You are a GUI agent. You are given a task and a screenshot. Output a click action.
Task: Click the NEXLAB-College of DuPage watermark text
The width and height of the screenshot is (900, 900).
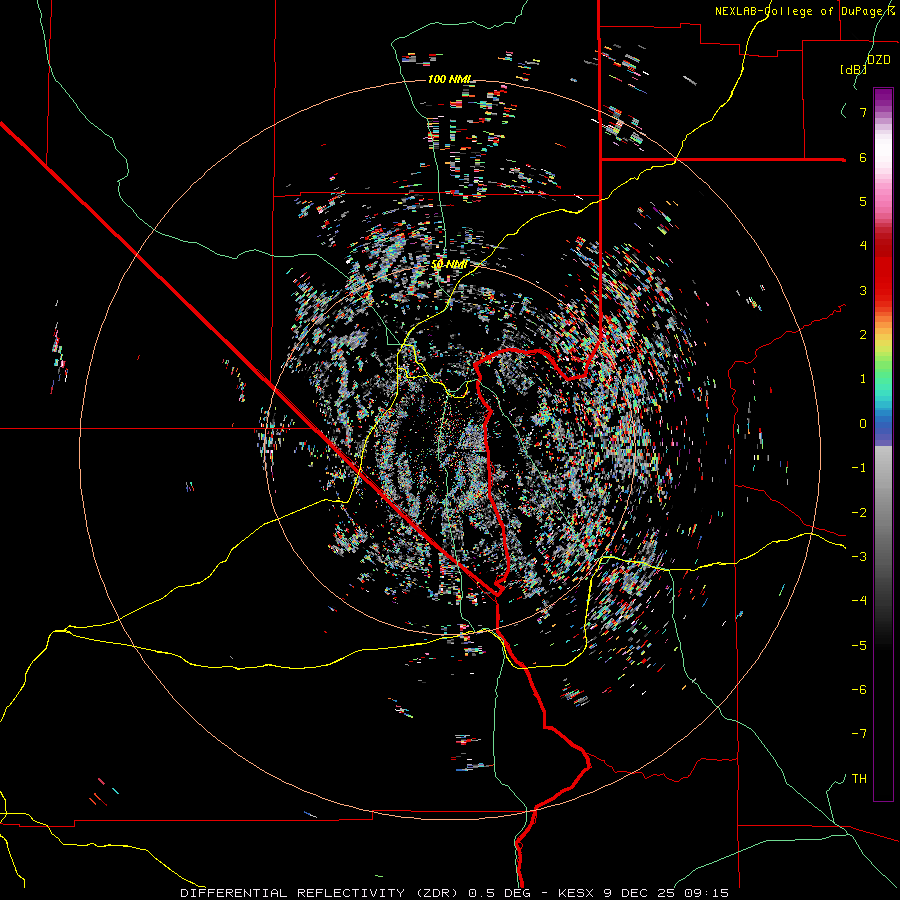coord(805,11)
